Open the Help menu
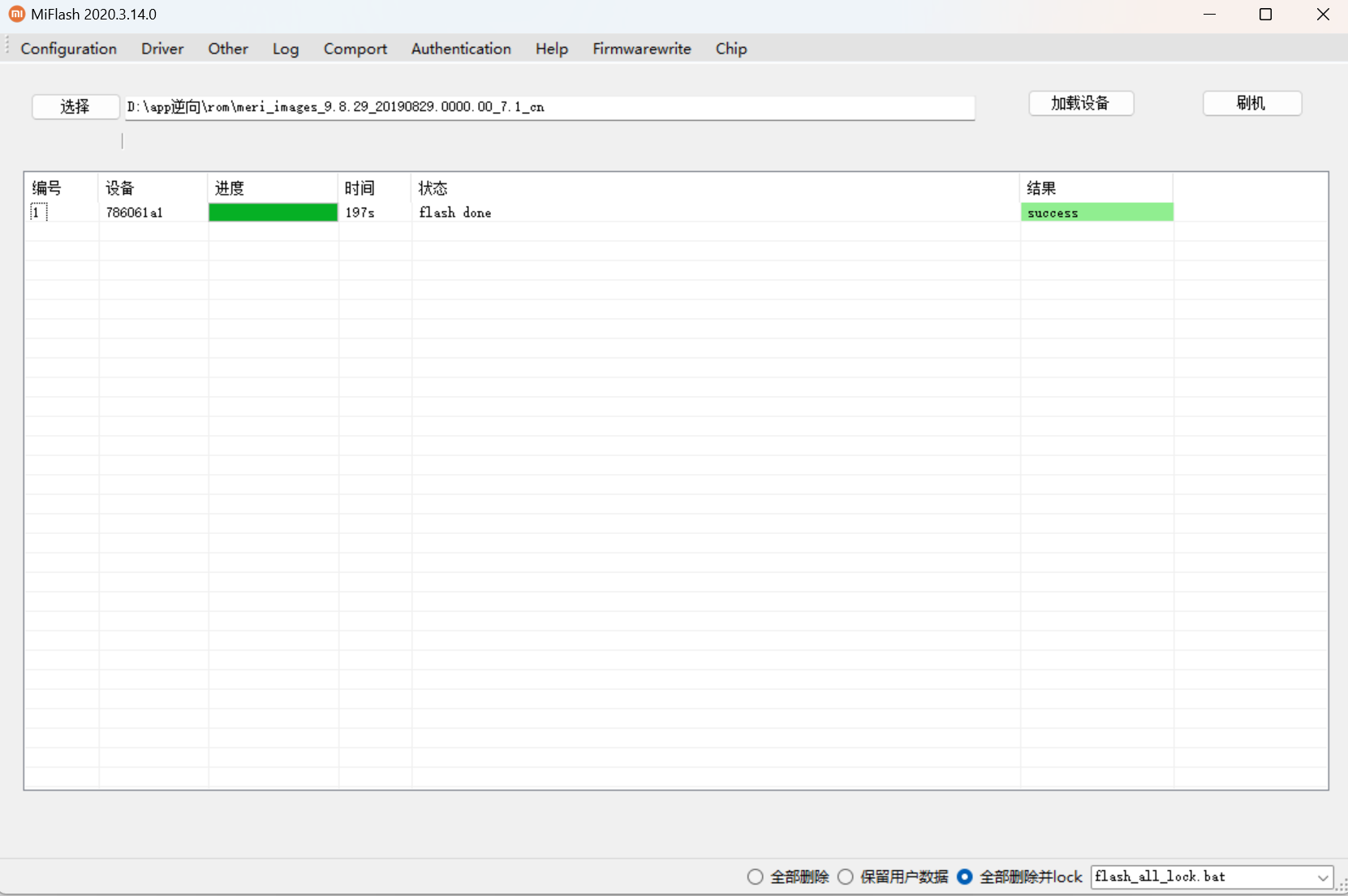 [x=552, y=49]
